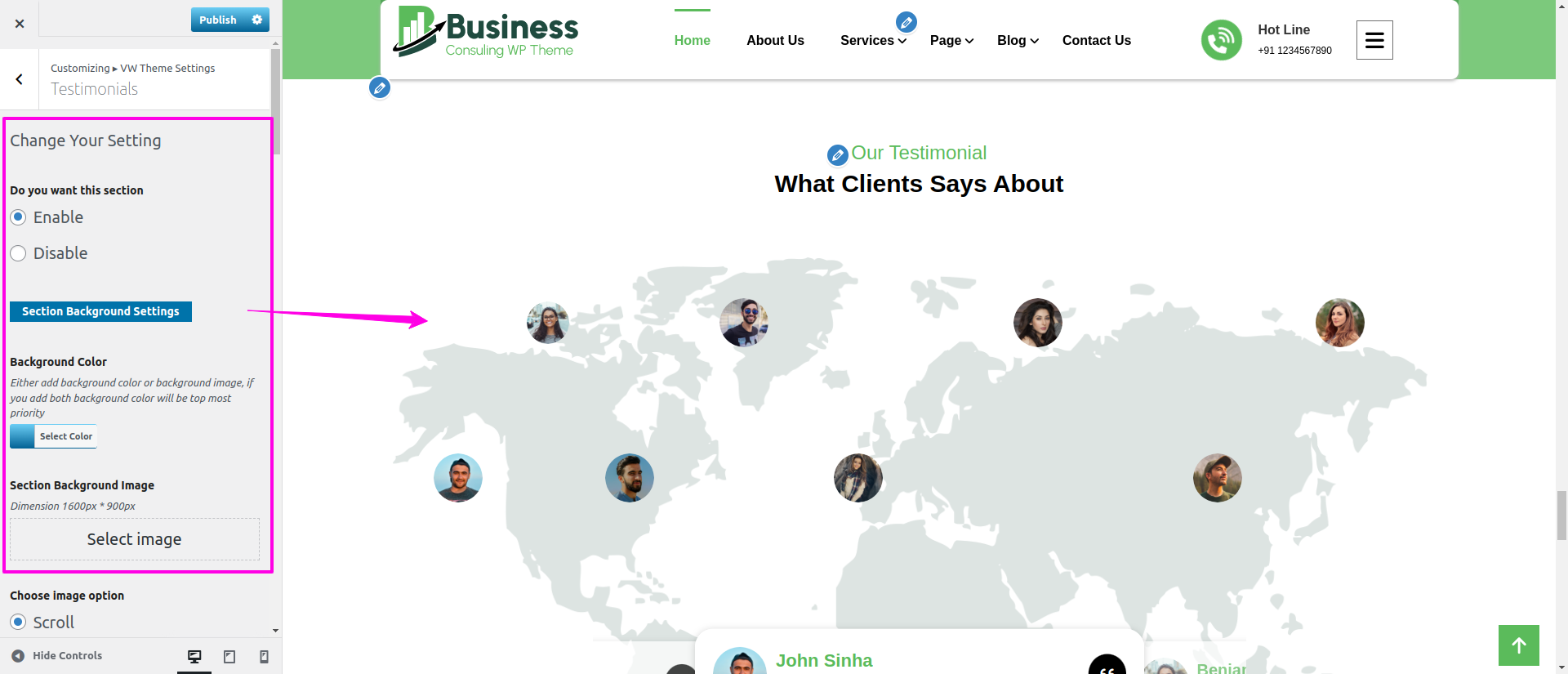Close the Customizer with the X icon

(x=20, y=24)
